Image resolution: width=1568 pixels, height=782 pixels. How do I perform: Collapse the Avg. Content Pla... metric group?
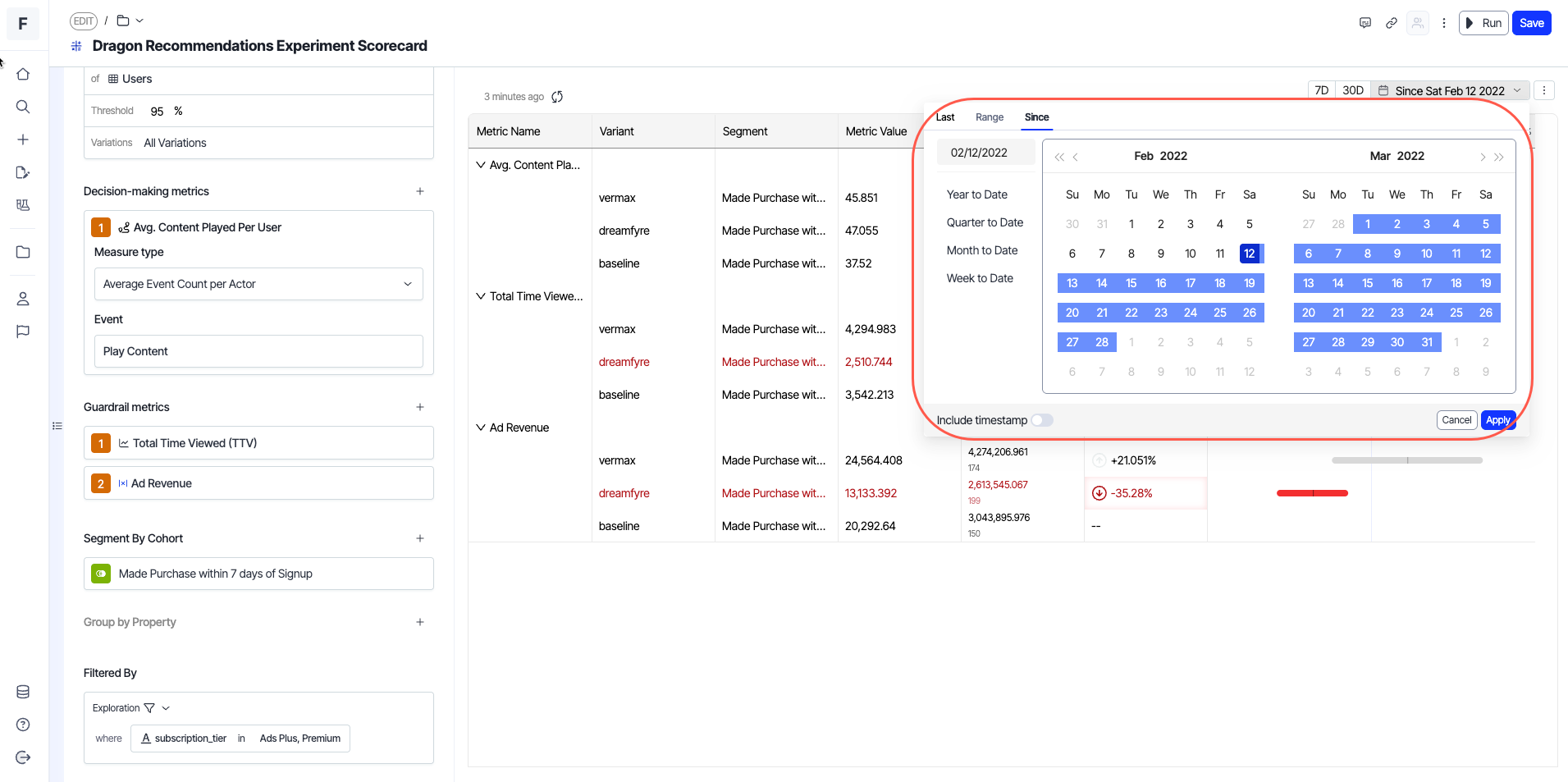[x=481, y=165]
